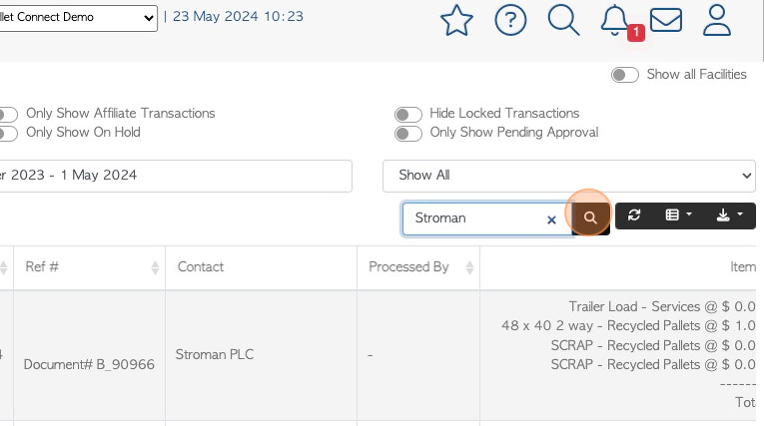Open the messages envelope icon

tap(666, 20)
